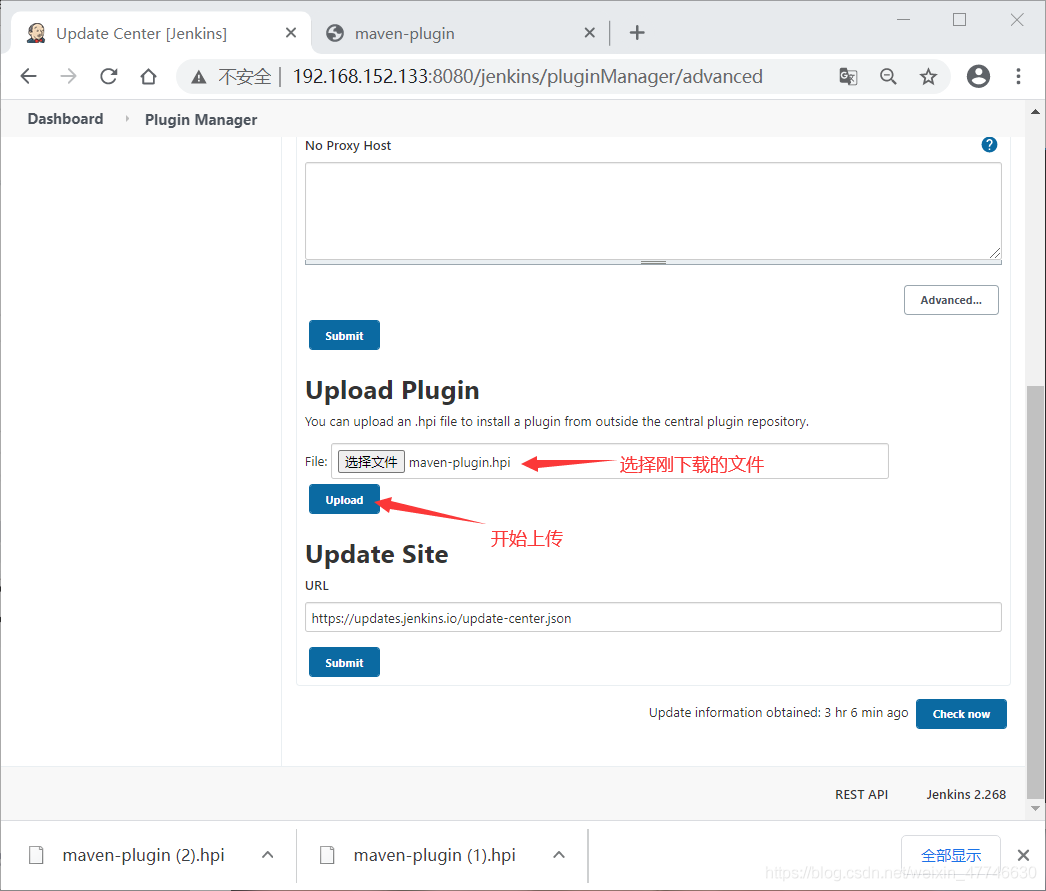Go to the browser home page
The width and height of the screenshot is (1046, 891).
point(149,77)
